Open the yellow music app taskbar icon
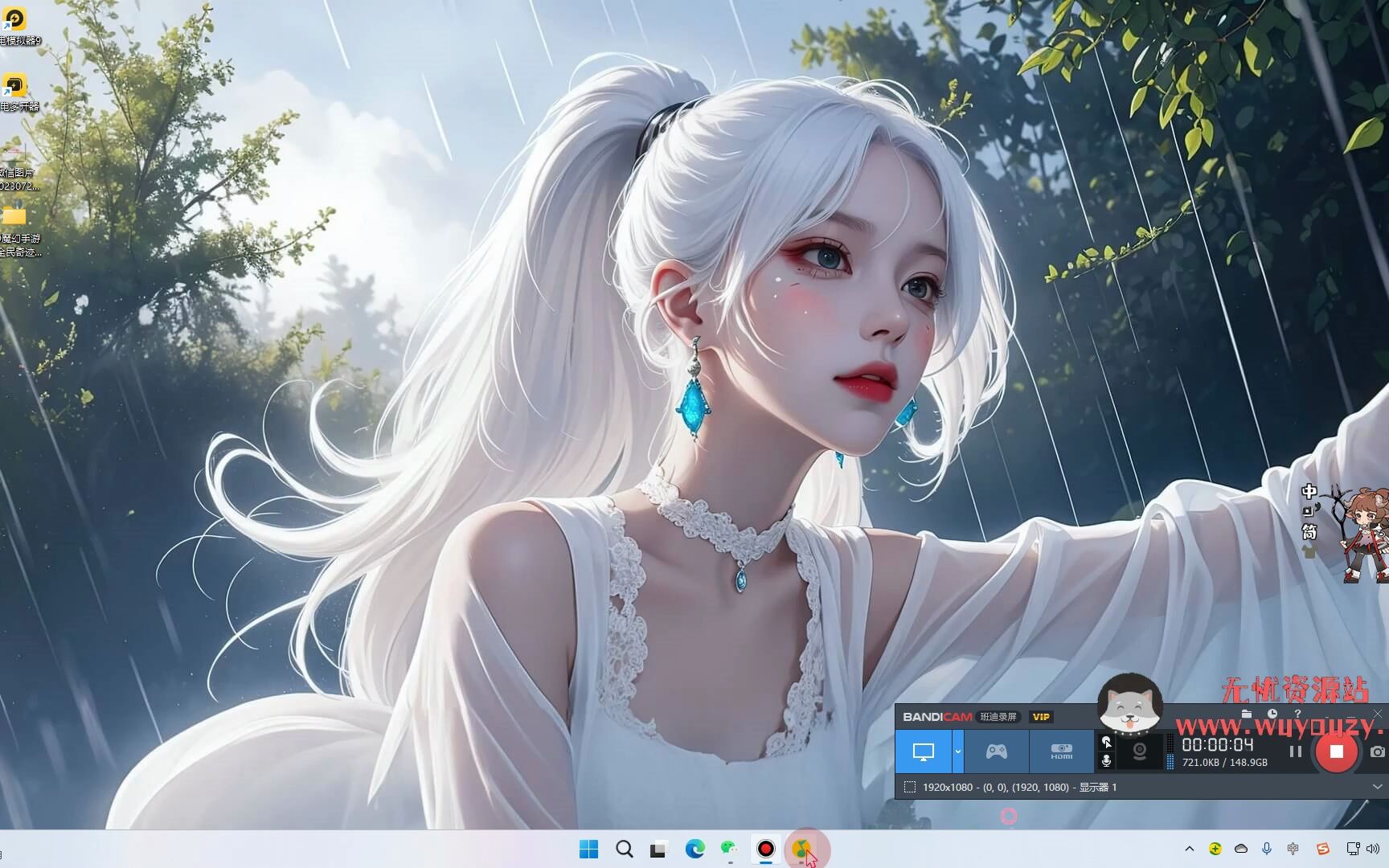 (801, 849)
